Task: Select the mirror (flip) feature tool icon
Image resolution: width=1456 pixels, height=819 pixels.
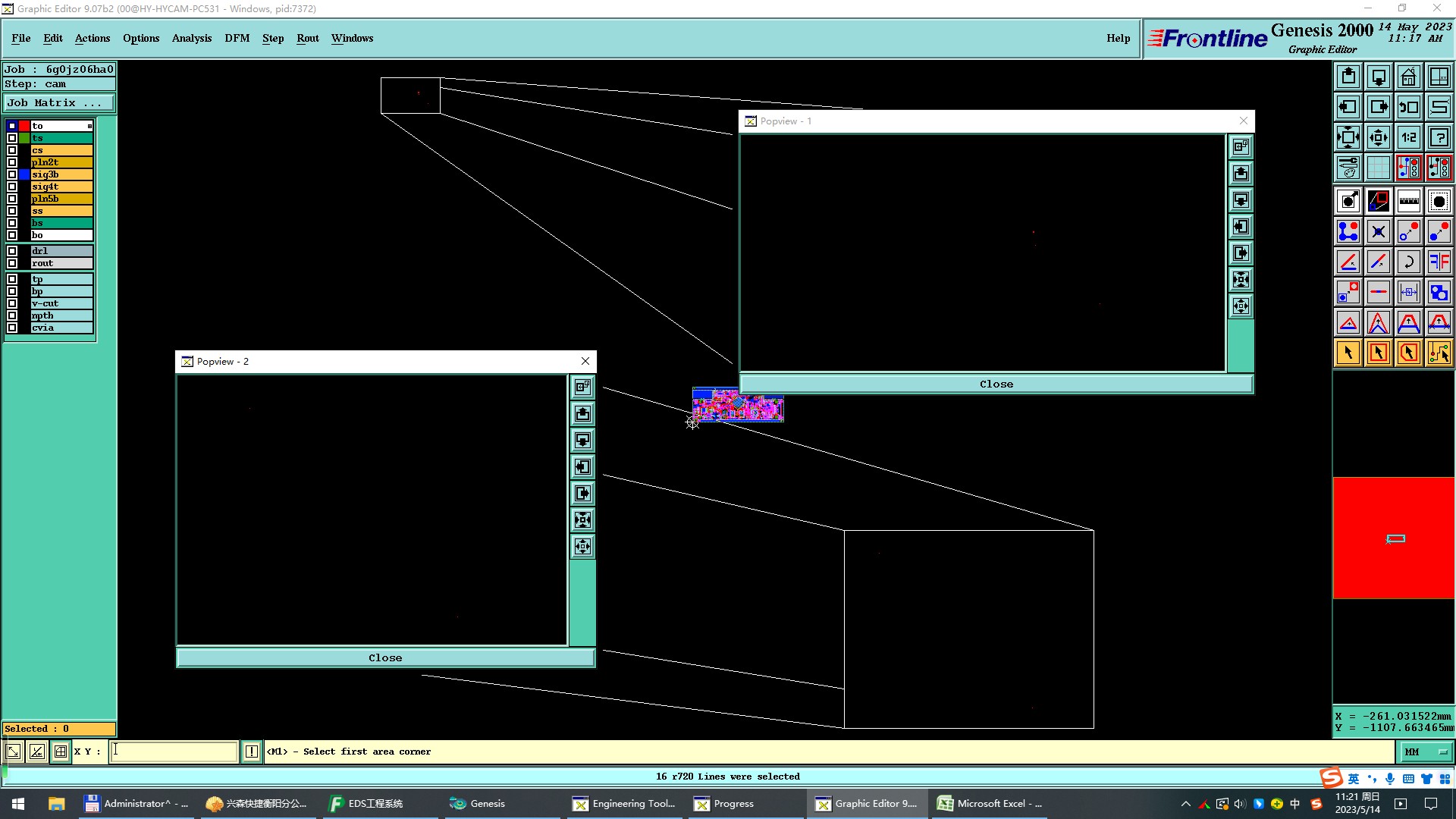Action: point(1439,262)
